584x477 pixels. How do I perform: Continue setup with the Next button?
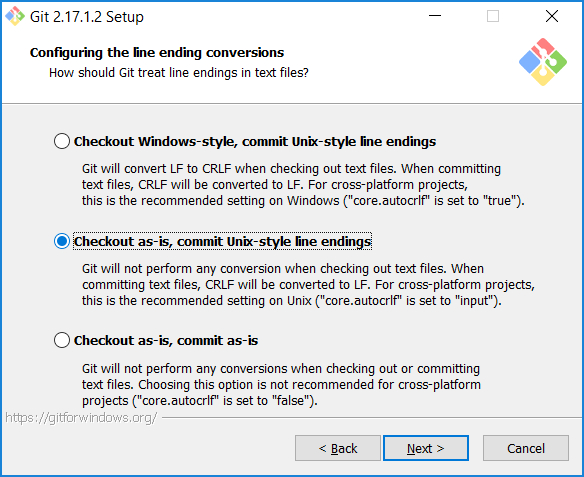coord(426,448)
